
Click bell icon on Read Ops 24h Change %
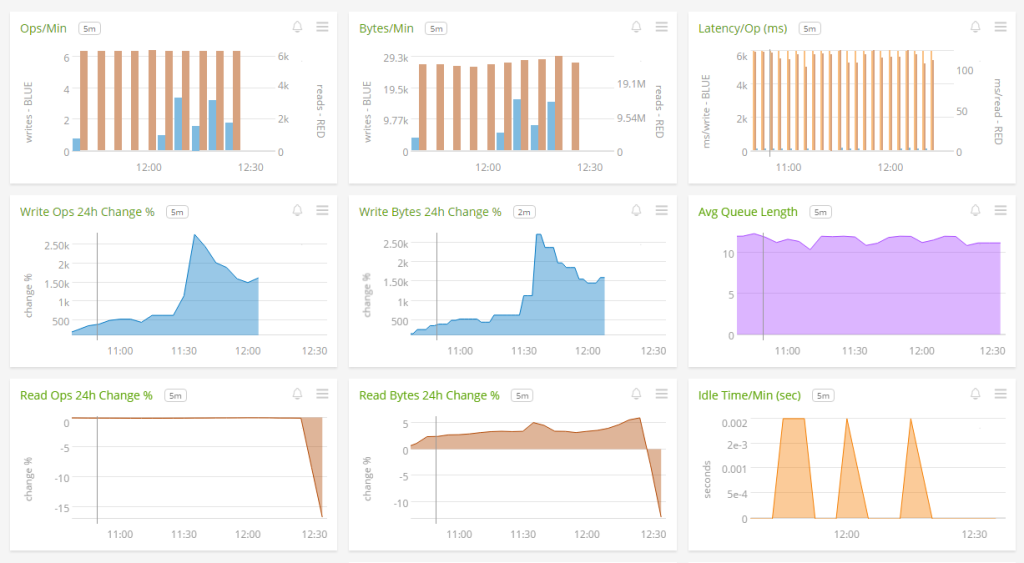[x=297, y=395]
